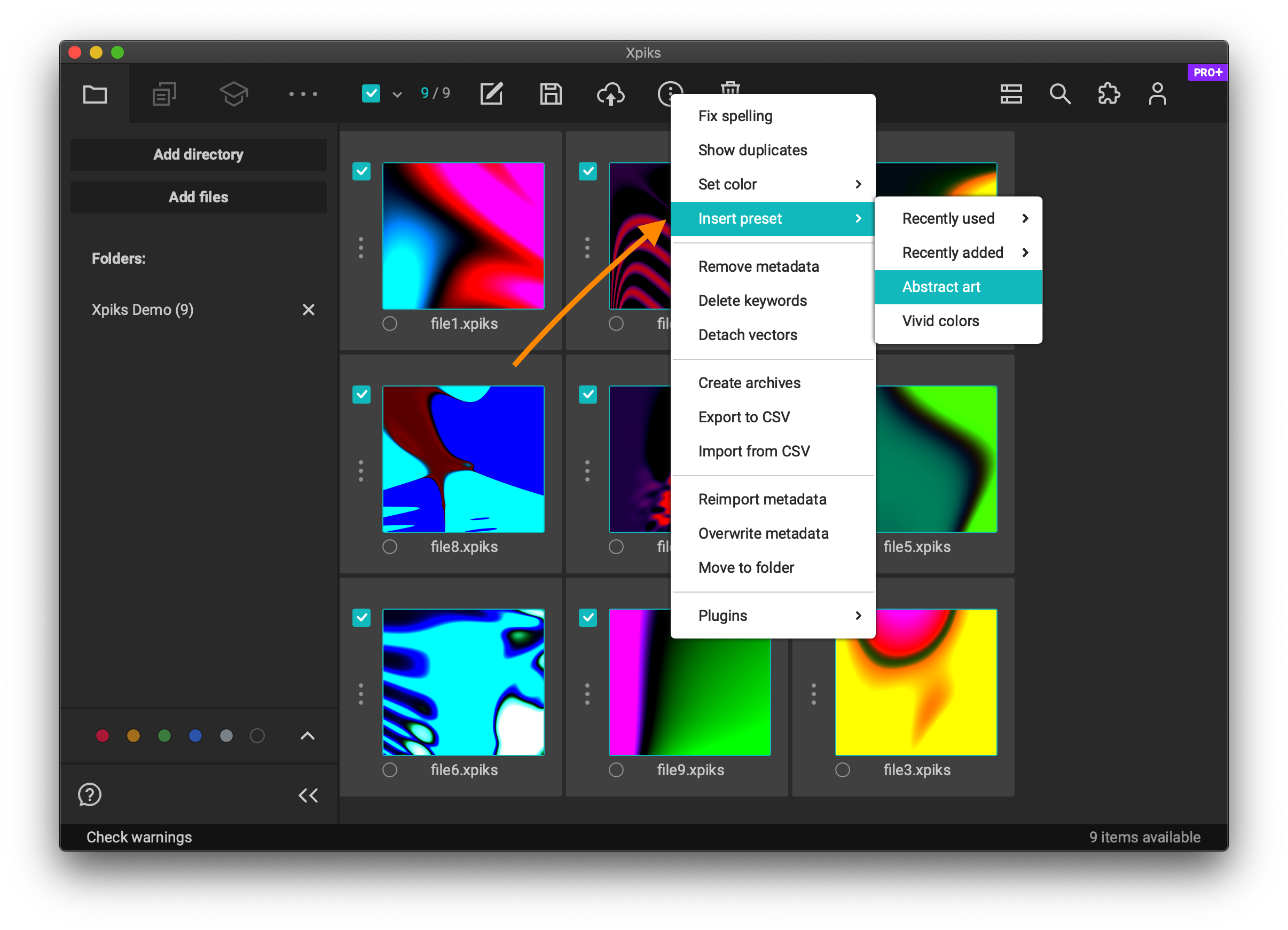Click the save floppy disk icon
Viewport: 1288px width, 930px height.
point(551,93)
